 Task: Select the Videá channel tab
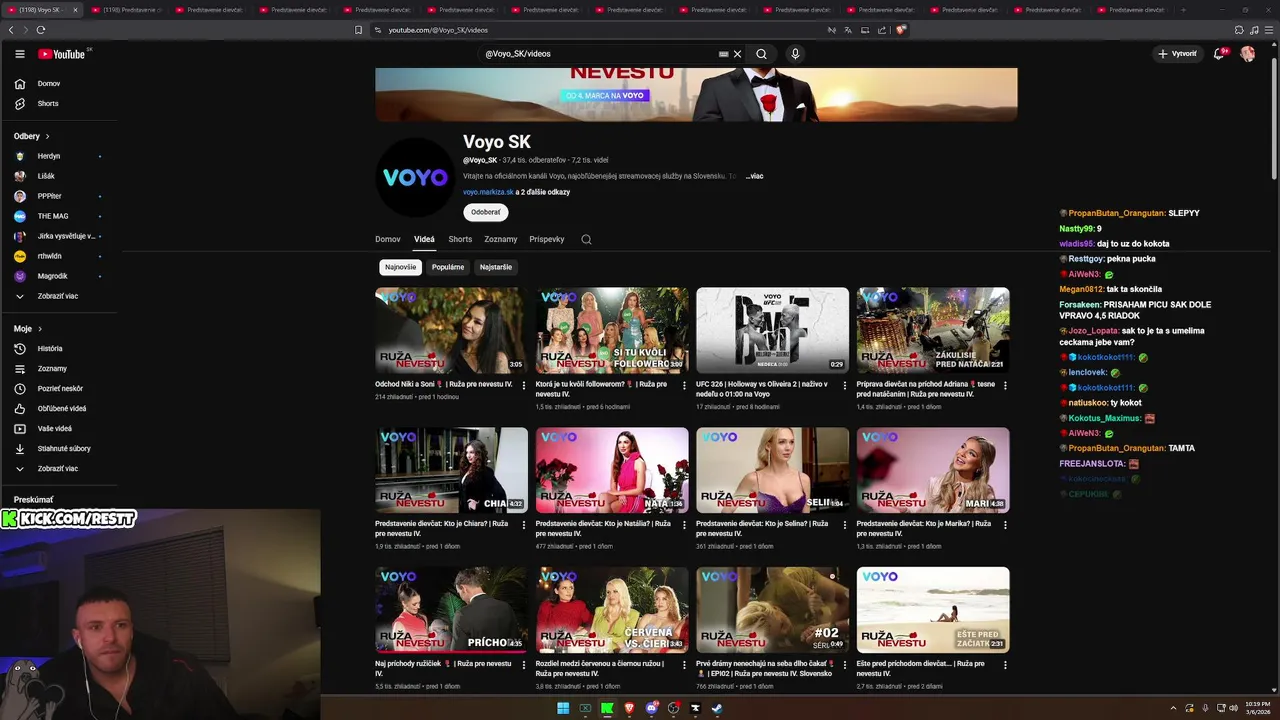coord(424,239)
